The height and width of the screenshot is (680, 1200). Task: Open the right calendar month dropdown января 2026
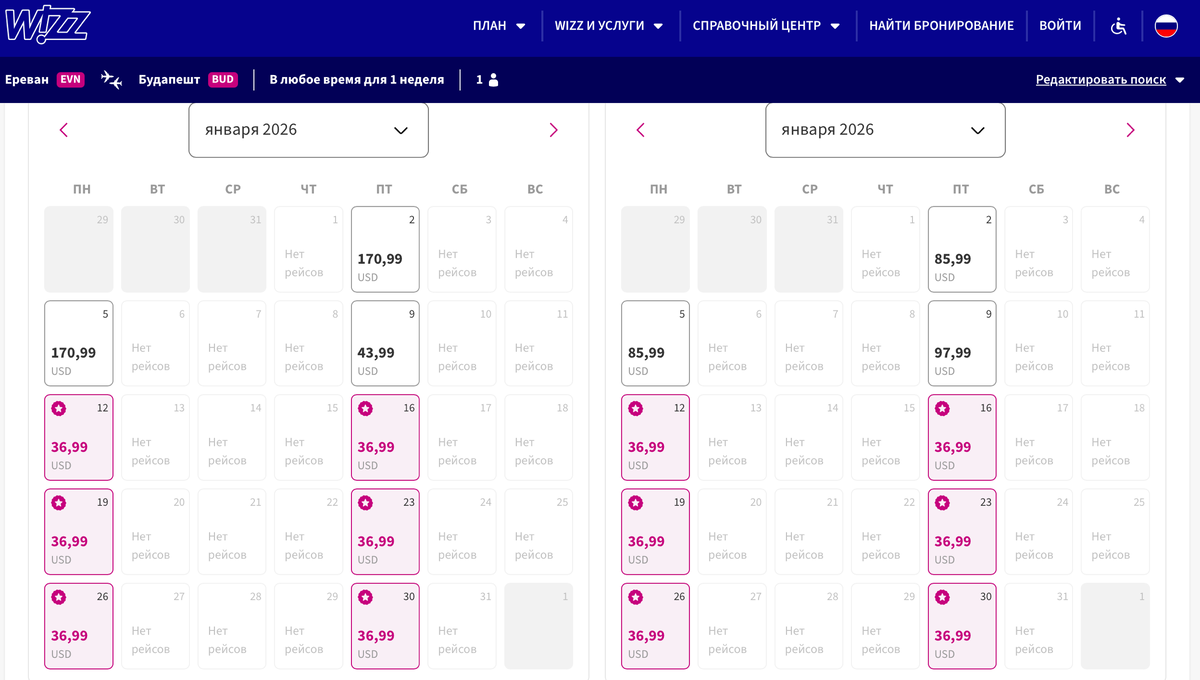point(884,130)
